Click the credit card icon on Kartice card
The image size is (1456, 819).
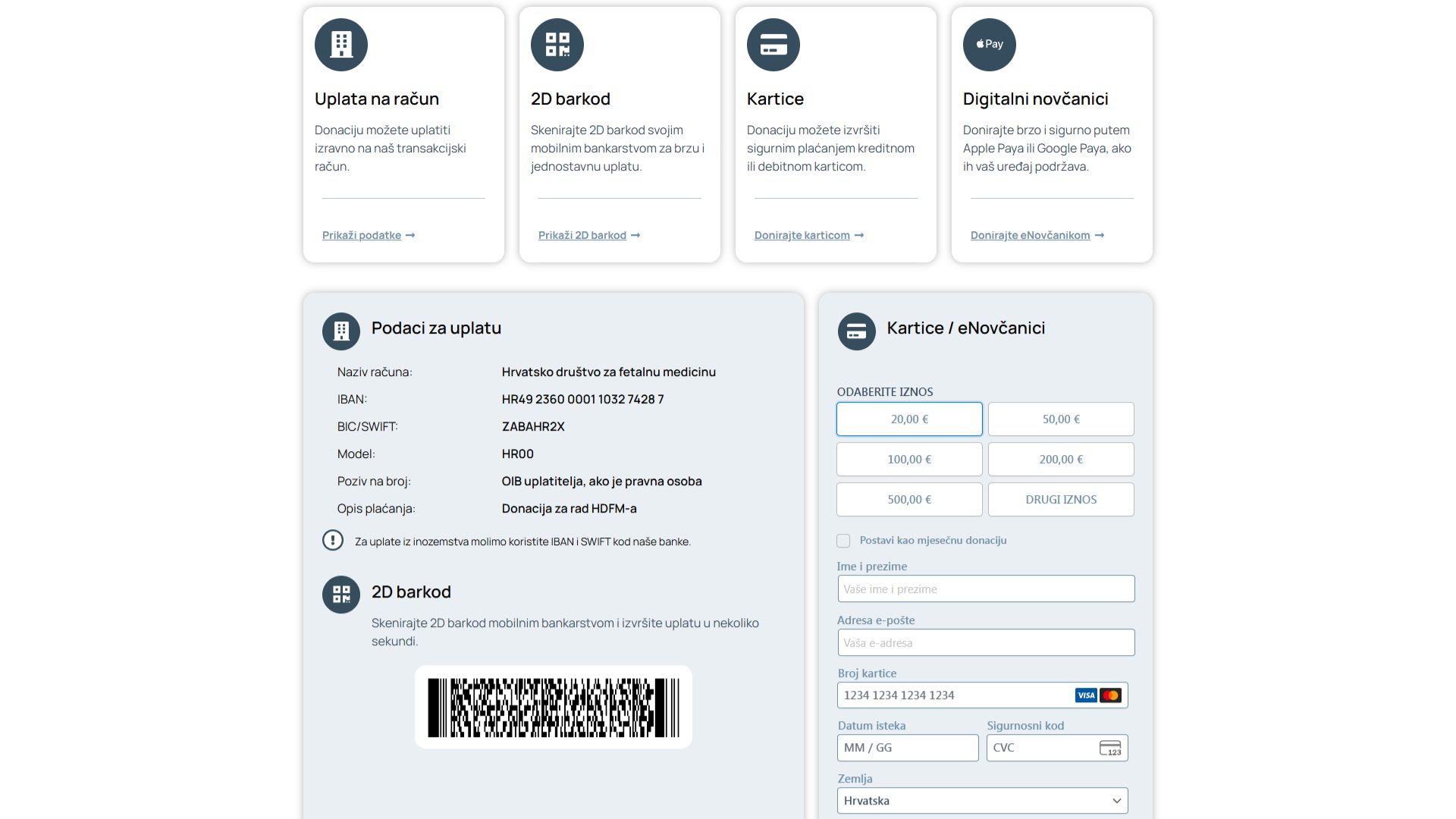pos(773,45)
